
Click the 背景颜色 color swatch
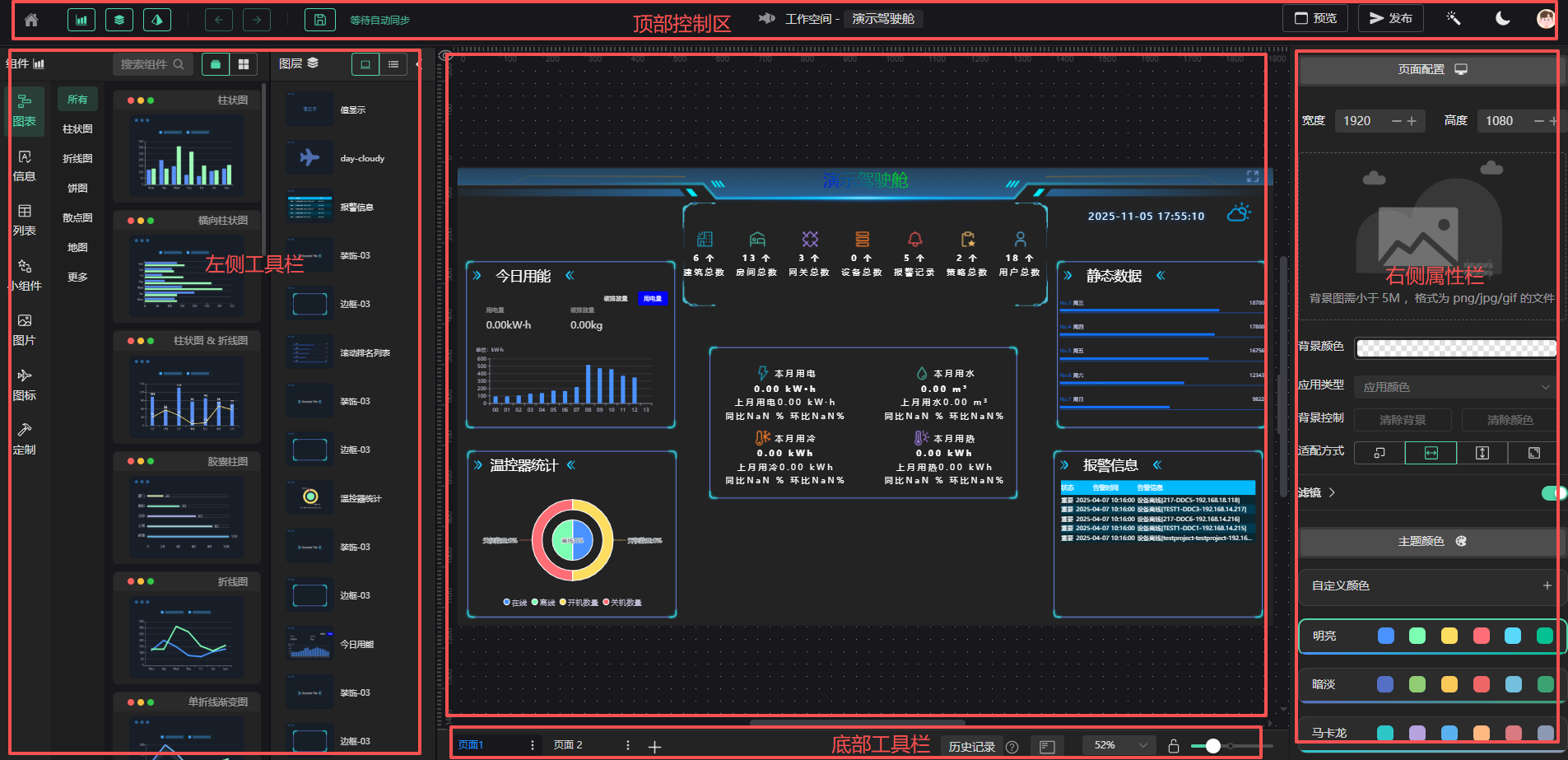point(1455,347)
